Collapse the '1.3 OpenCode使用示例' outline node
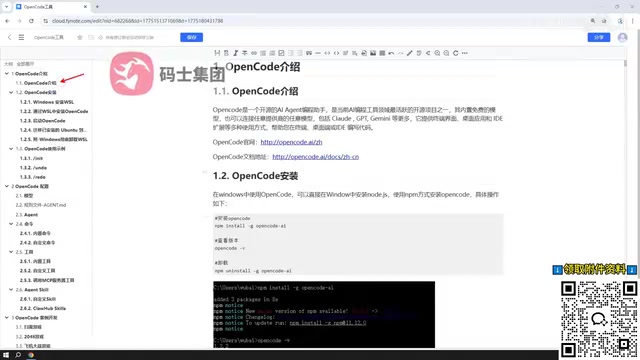 (x=11, y=149)
